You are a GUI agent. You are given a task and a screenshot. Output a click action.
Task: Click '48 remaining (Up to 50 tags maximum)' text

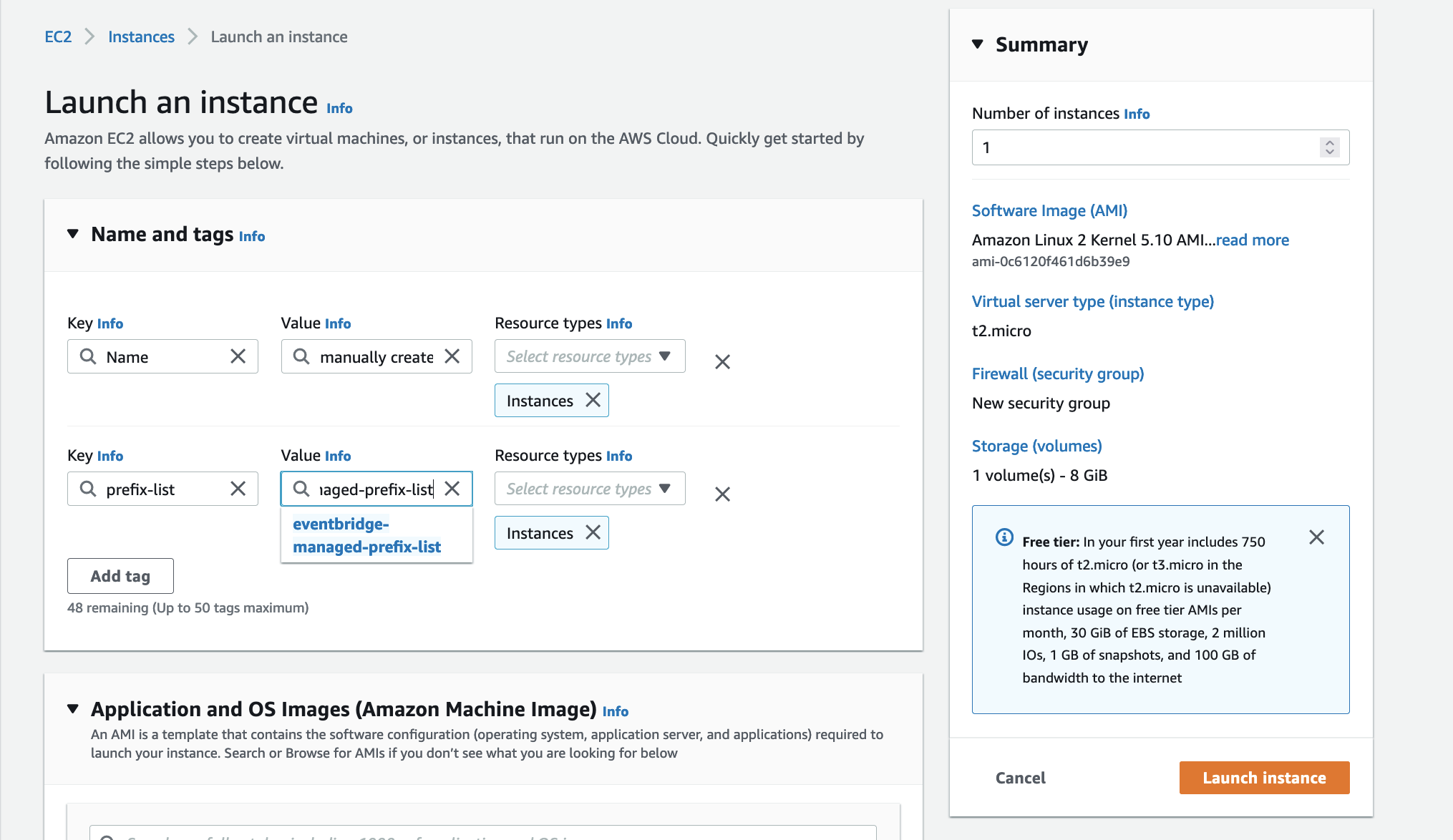(188, 608)
